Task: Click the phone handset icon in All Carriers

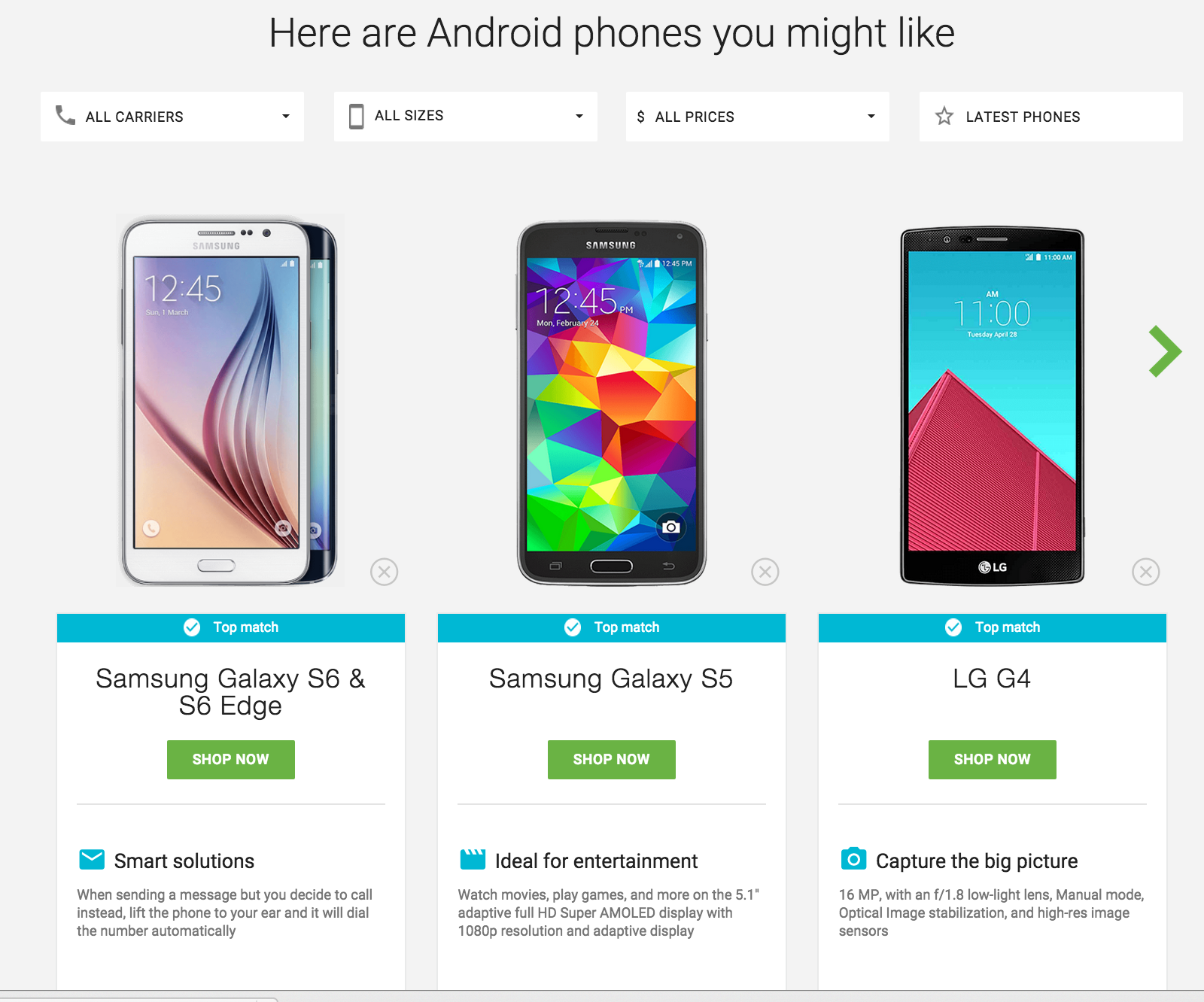Action: click(65, 115)
